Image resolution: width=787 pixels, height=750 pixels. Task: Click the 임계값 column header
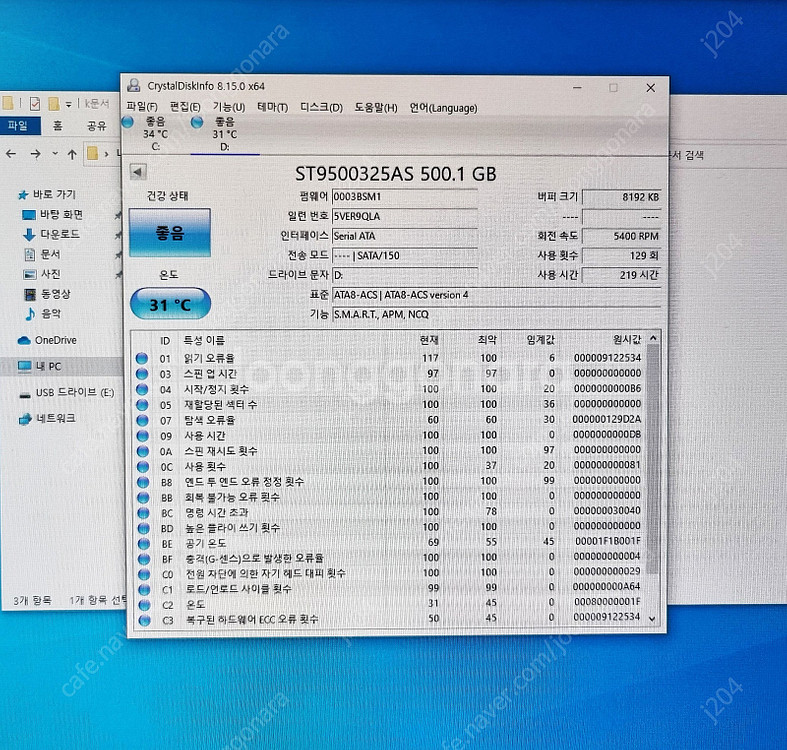[x=541, y=340]
